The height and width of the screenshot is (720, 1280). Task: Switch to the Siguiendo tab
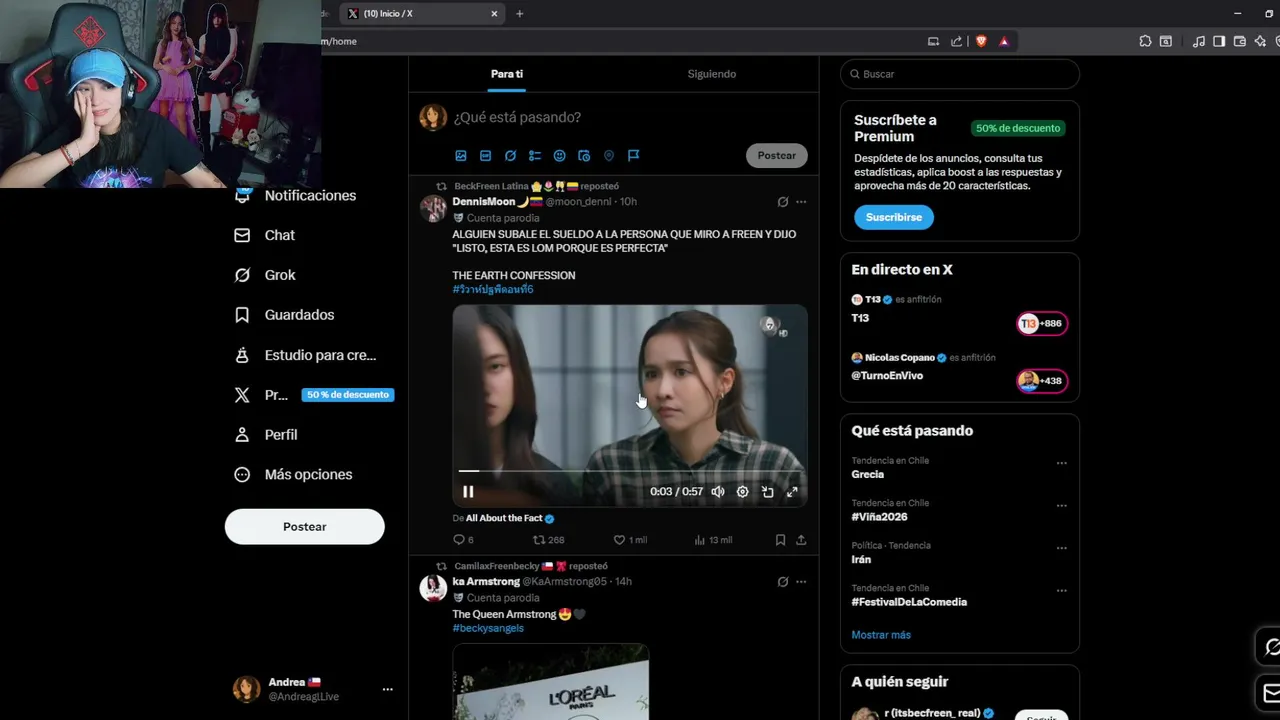pos(712,74)
